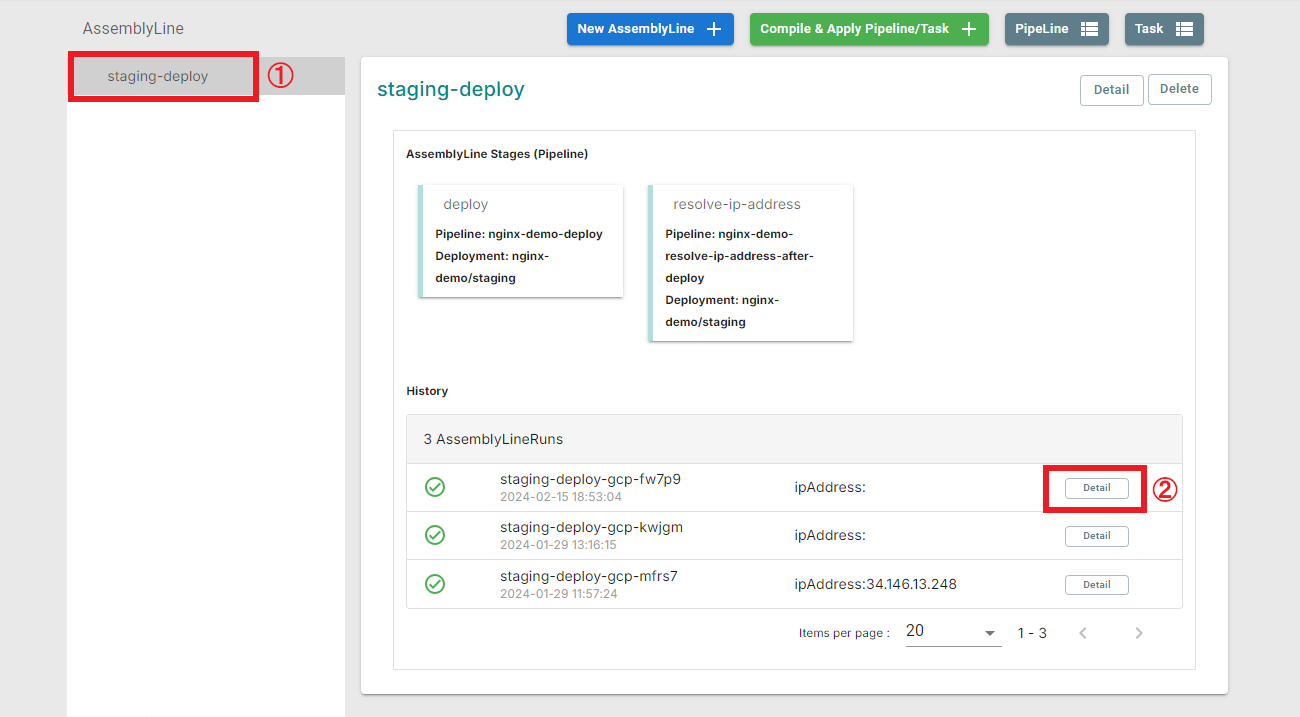Click the Delete button for staging-deploy
Image resolution: width=1300 pixels, height=717 pixels.
[x=1179, y=89]
